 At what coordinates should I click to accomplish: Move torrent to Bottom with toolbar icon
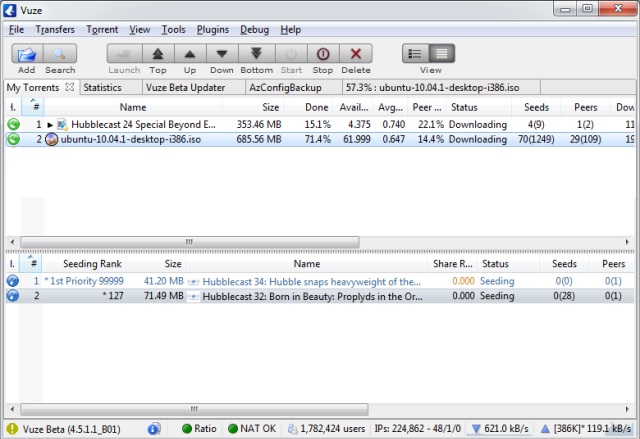[x=256, y=54]
